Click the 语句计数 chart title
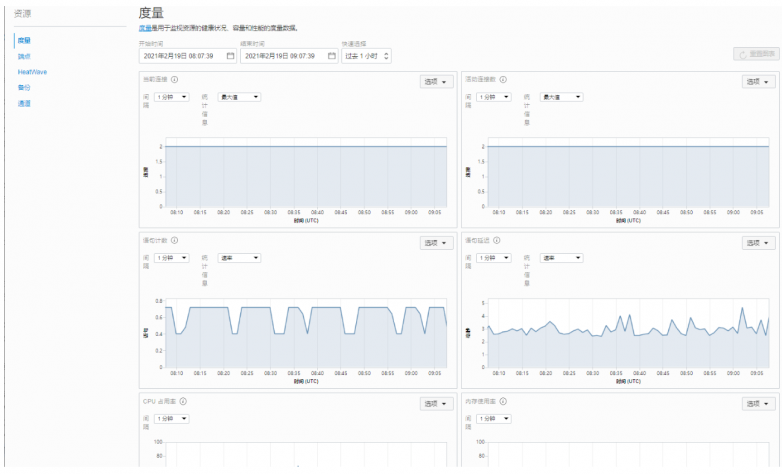782x474 pixels. 155,240
